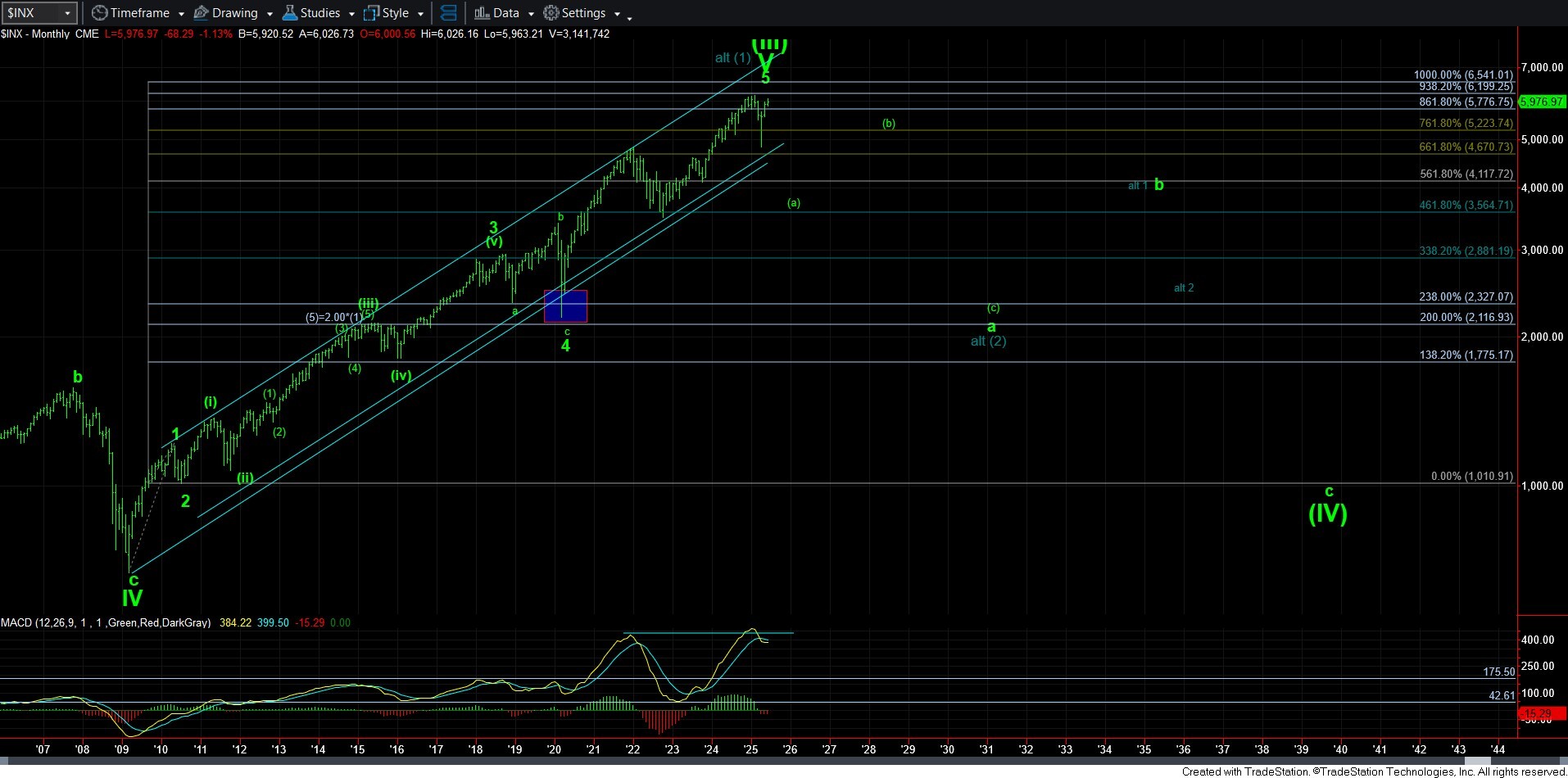Expand the Studies dropdown arrow

(351, 14)
